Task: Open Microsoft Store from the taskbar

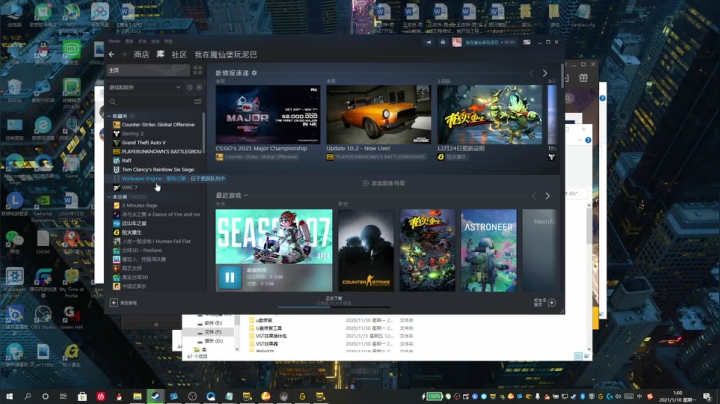Action: tap(82, 396)
